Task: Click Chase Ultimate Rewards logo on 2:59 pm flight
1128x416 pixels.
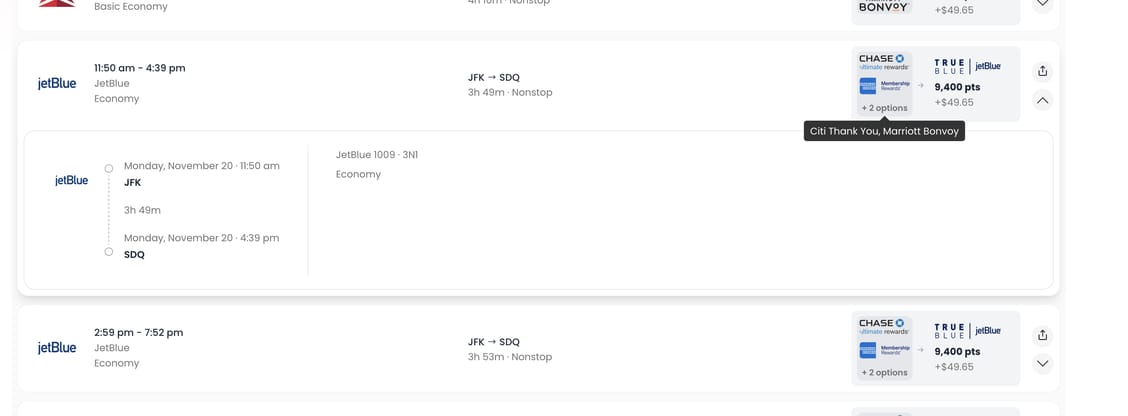Action: [882, 327]
